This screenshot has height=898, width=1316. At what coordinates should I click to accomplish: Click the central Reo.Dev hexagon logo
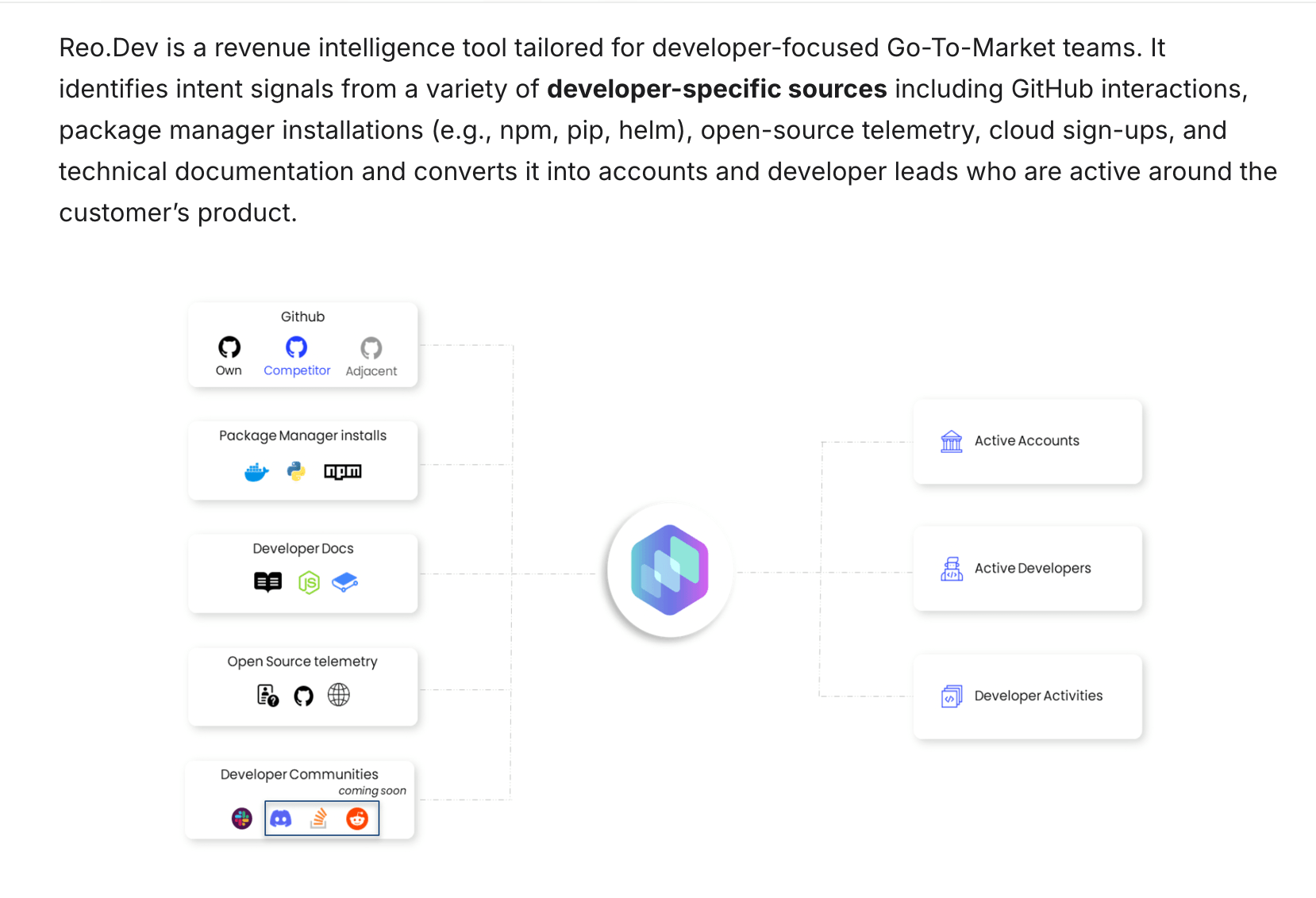coord(670,570)
